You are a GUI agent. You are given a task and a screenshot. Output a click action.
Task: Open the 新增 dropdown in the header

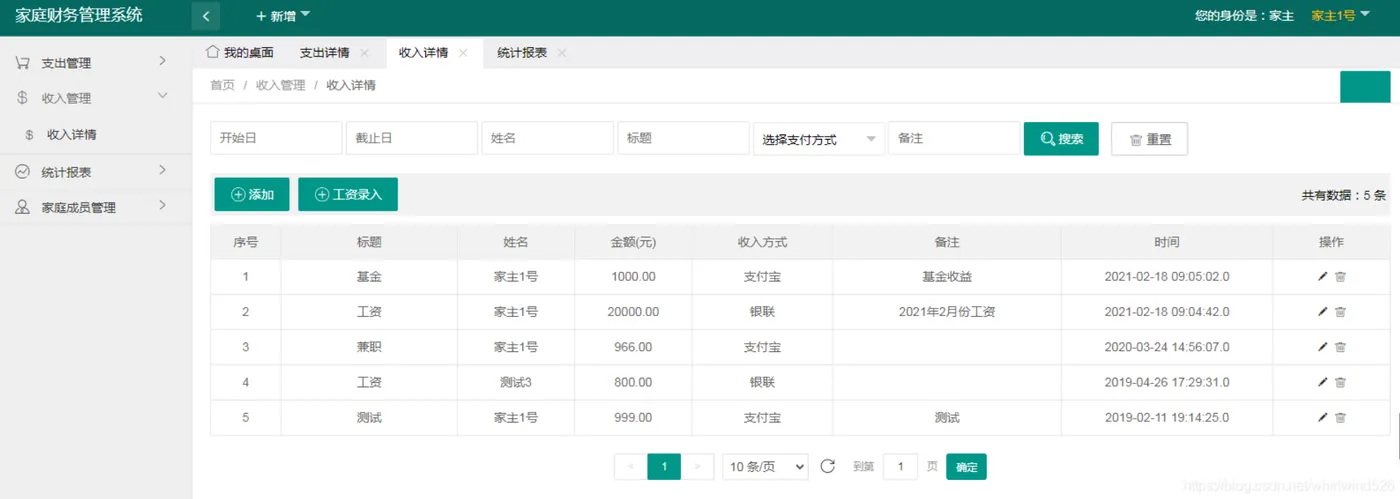[284, 16]
